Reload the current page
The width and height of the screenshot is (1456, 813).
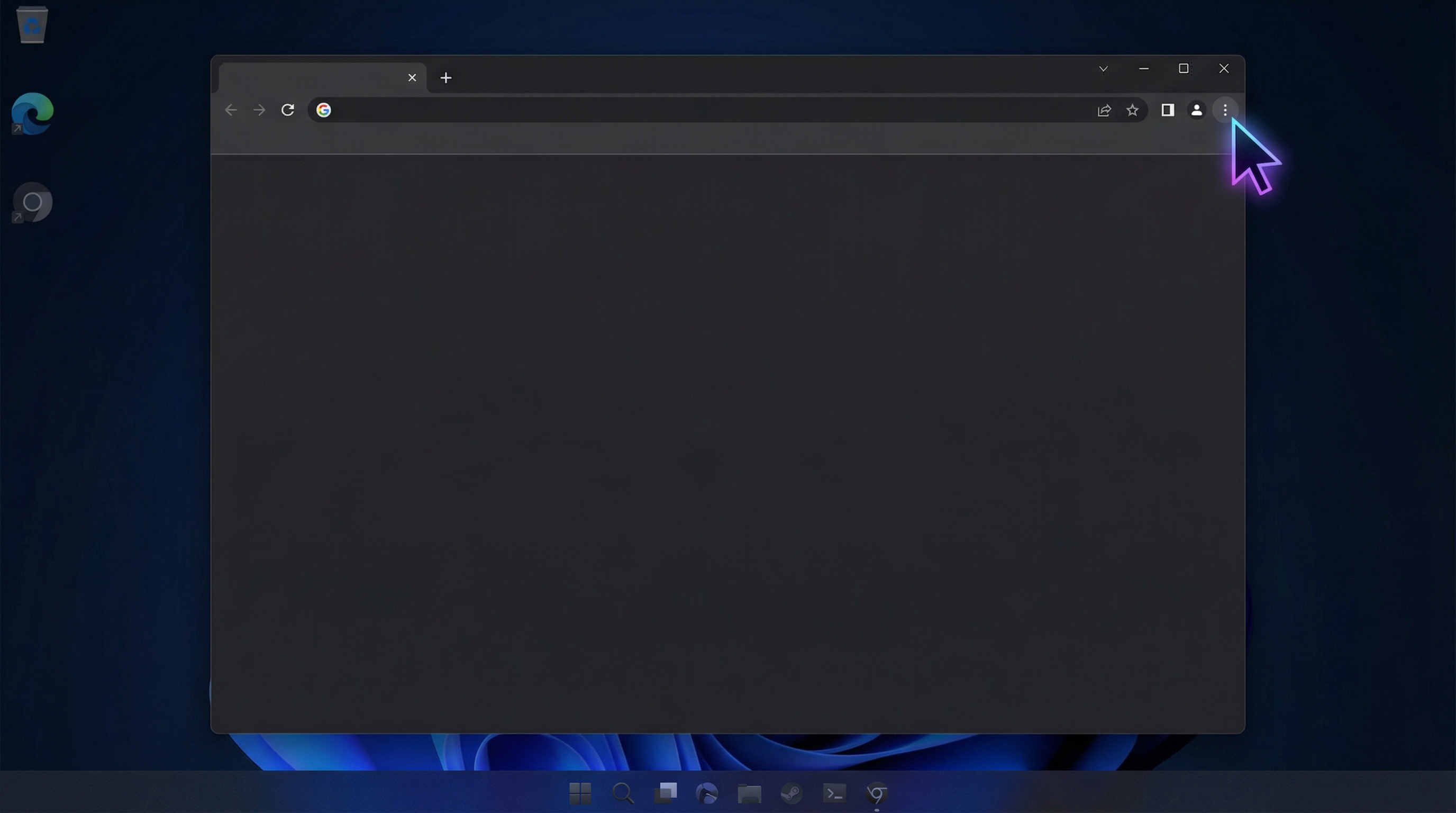pyautogui.click(x=288, y=110)
